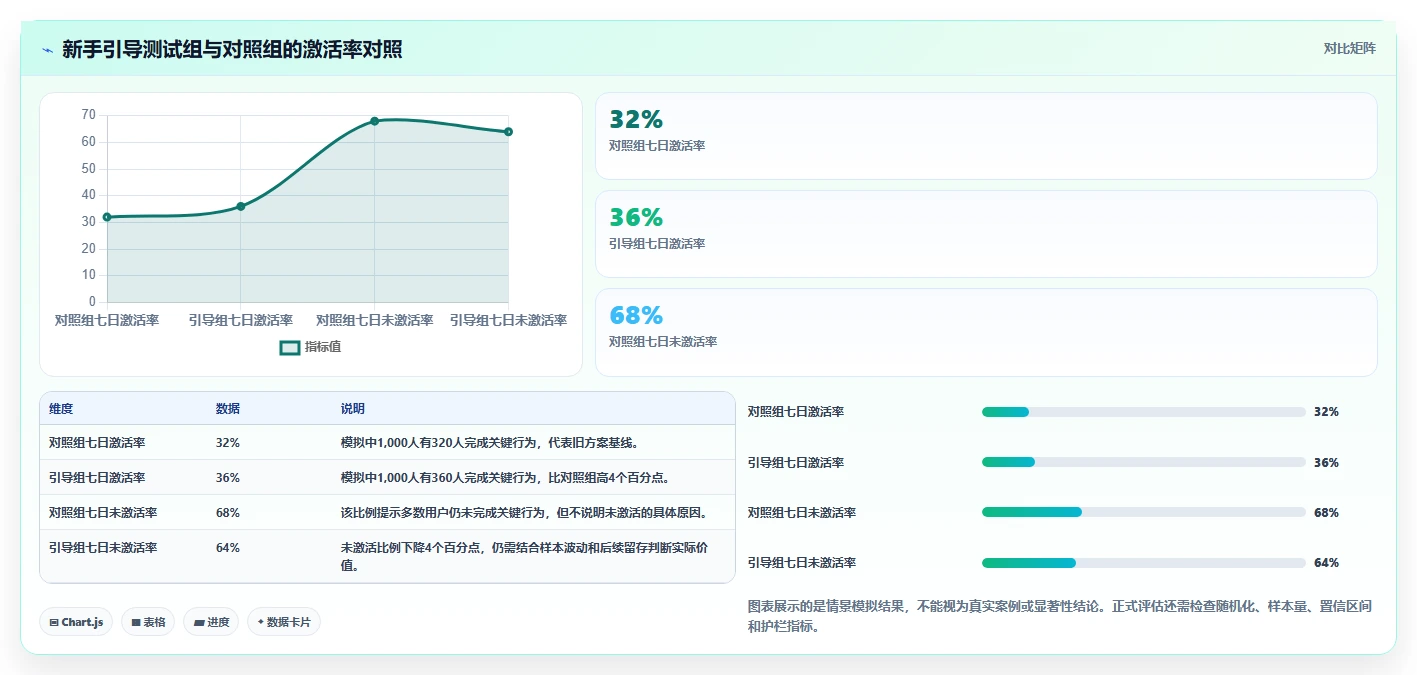The height and width of the screenshot is (675, 1417).
Task: Click the 对比矩阵 label in the header
Action: coord(1349,48)
